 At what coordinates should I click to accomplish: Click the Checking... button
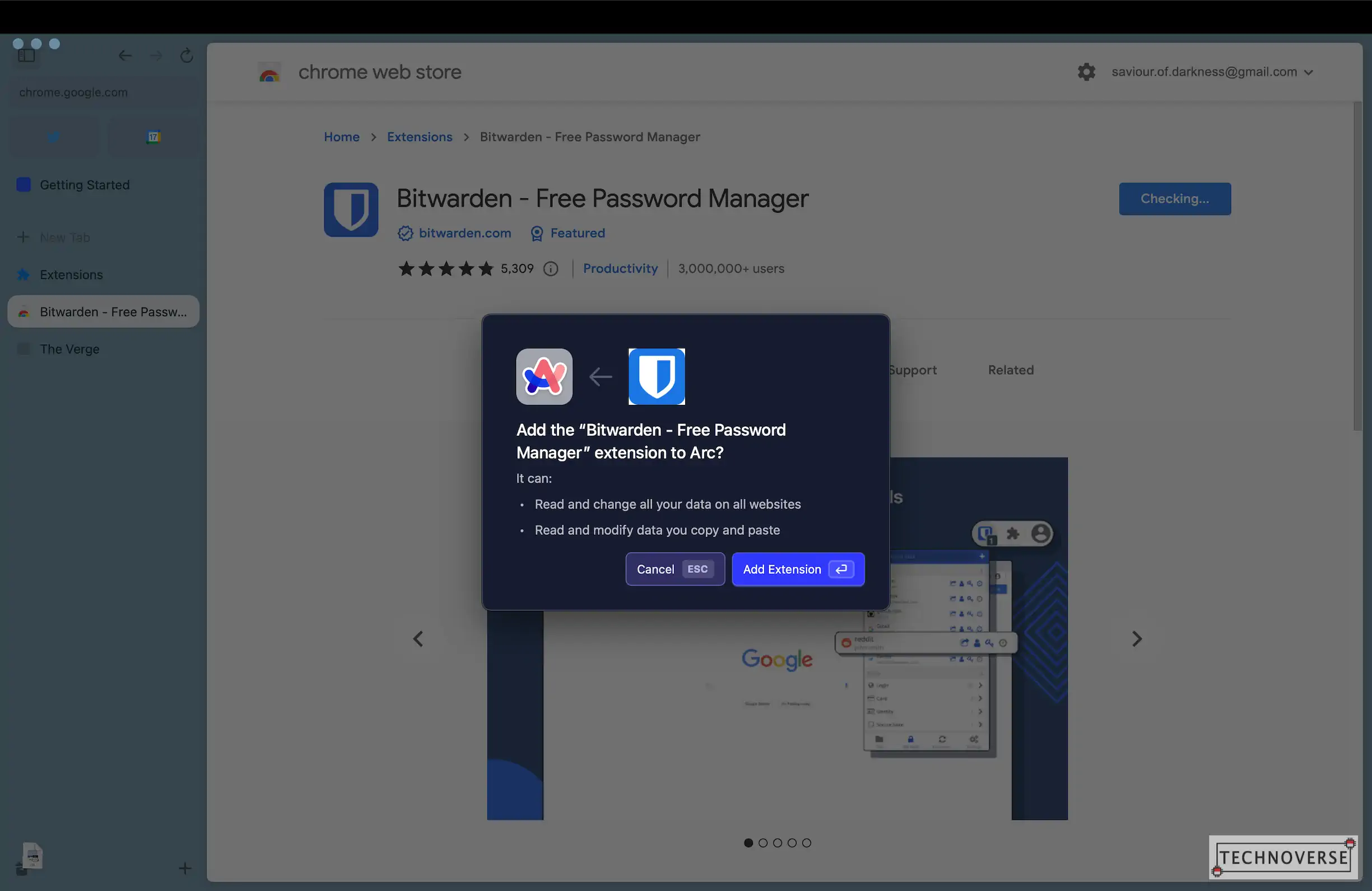tap(1174, 199)
